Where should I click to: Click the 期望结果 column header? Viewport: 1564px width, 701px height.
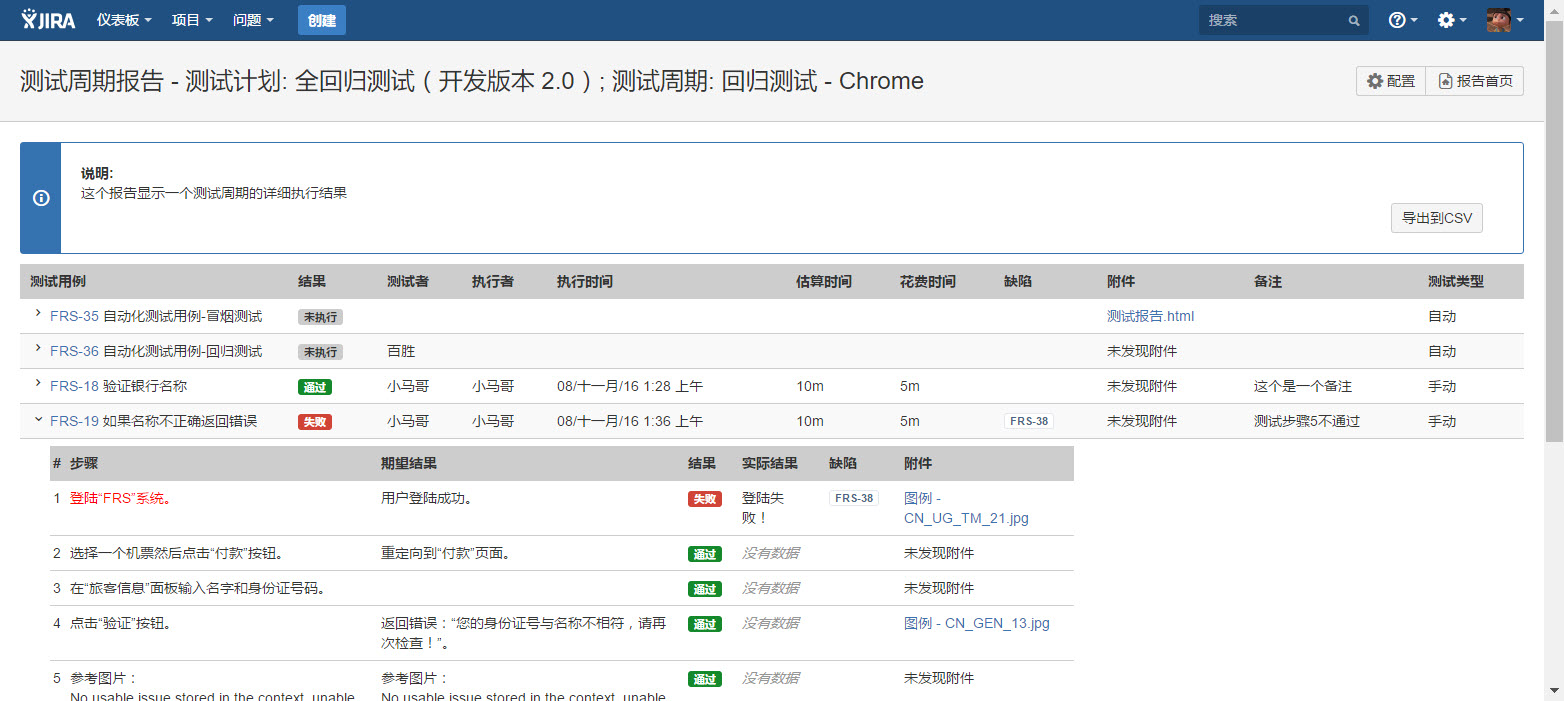409,464
